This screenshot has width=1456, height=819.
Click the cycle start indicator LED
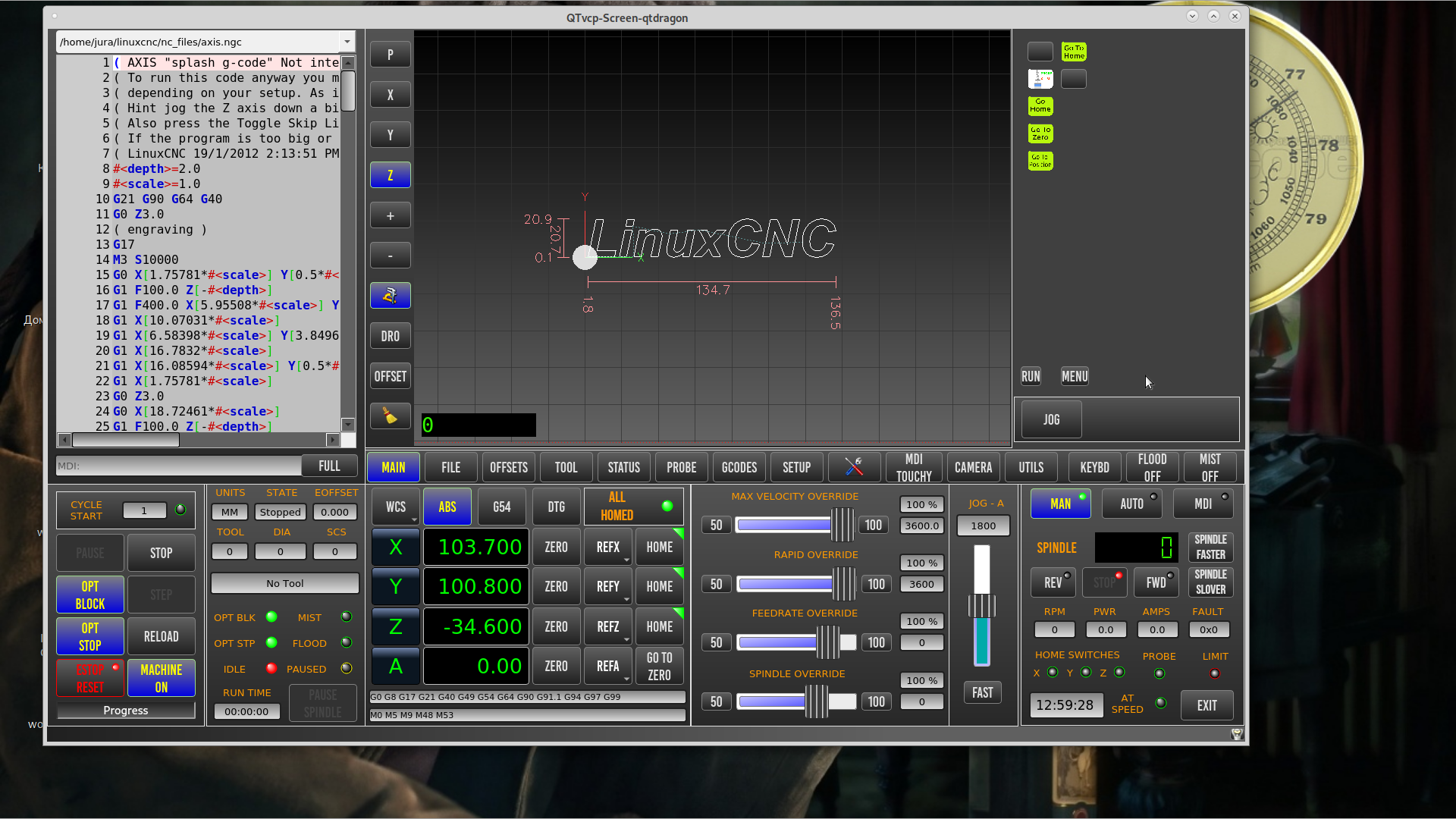pos(180,510)
